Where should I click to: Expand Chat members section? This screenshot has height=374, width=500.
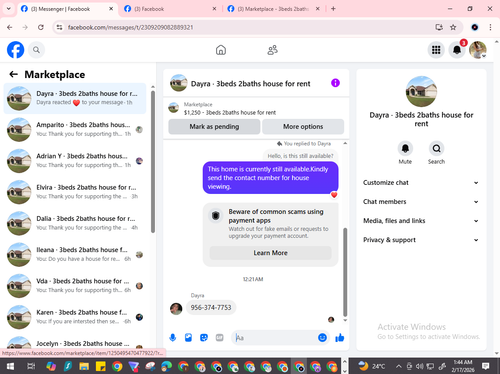421,202
